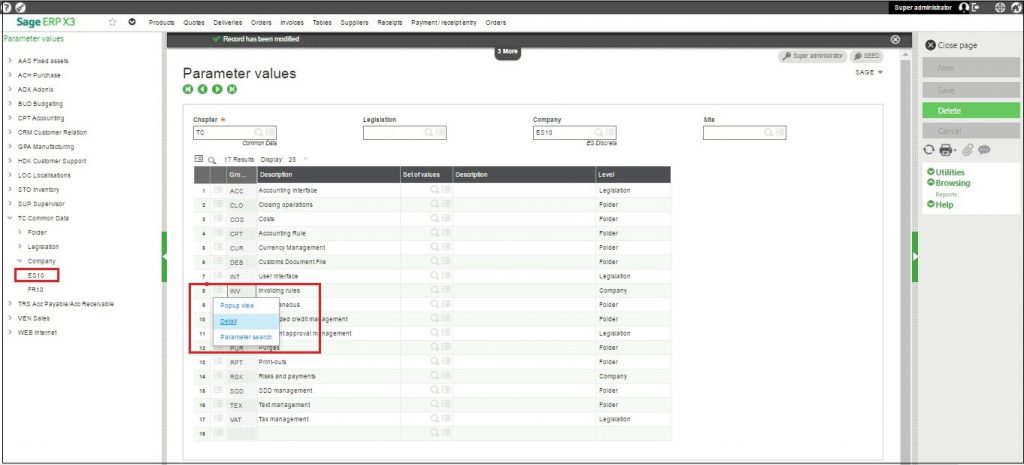
Task: Go to previous record arrow
Action: [202, 89]
